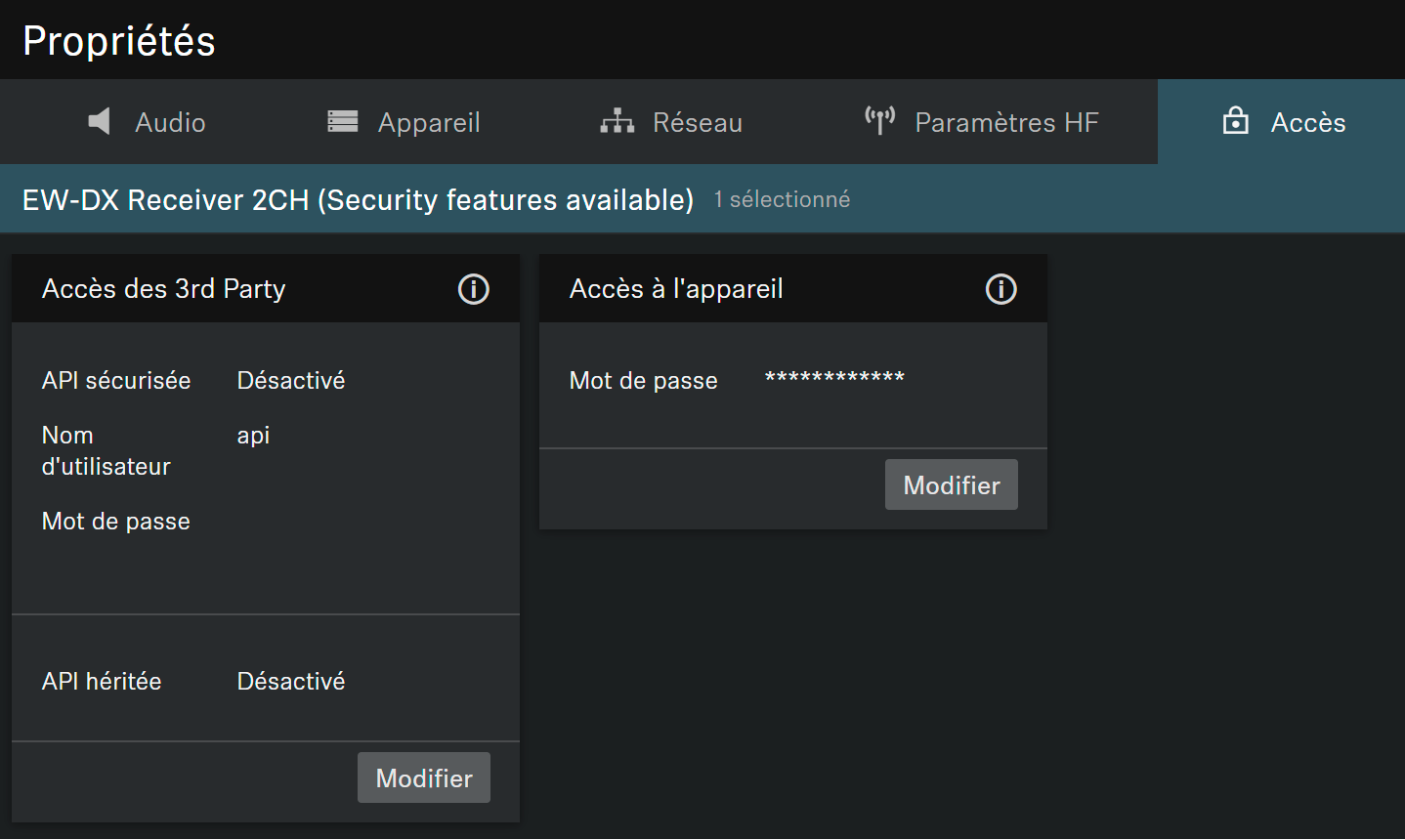
Task: Click the API sécurisée Désactivé status
Action: point(291,381)
